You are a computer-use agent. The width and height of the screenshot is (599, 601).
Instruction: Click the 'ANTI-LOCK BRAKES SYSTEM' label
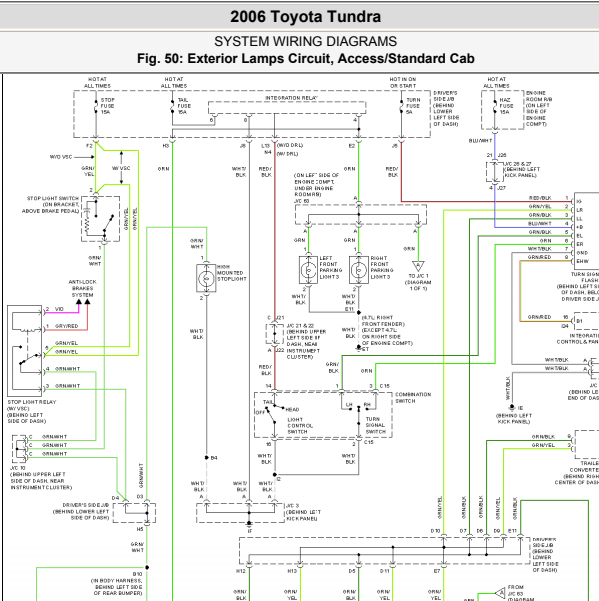coord(82,288)
